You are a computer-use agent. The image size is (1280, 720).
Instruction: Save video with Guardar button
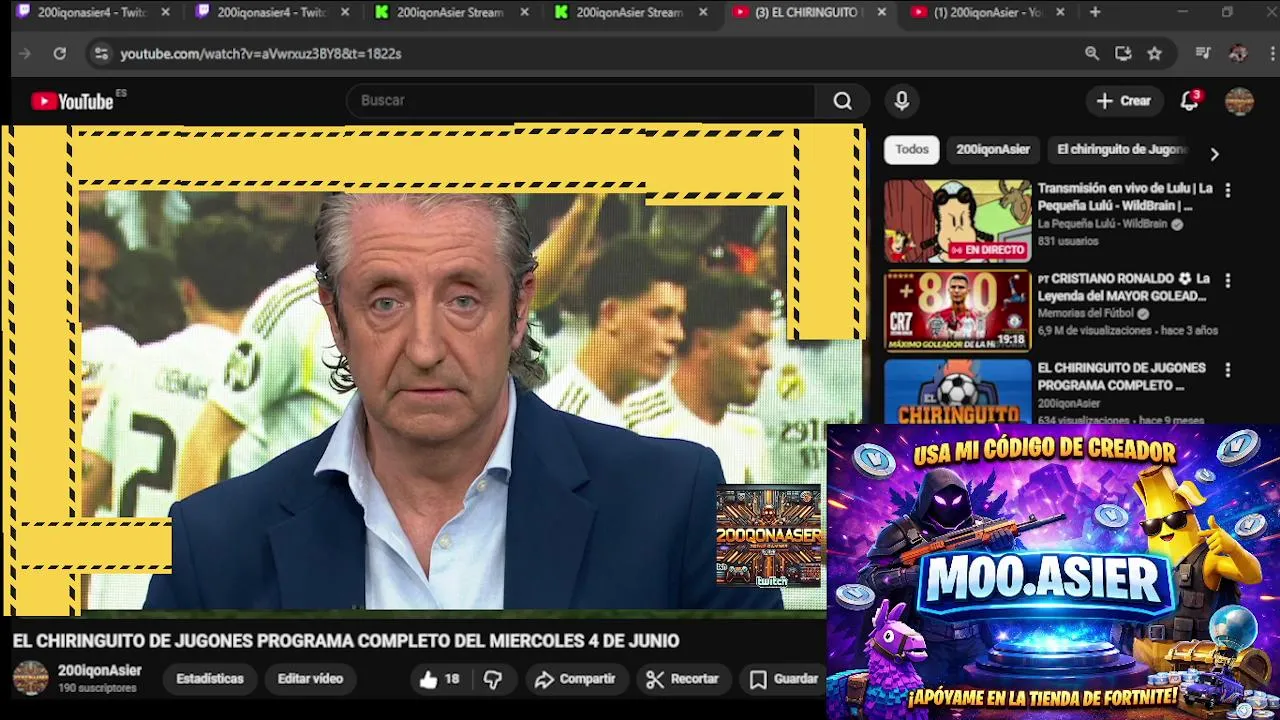[784, 679]
